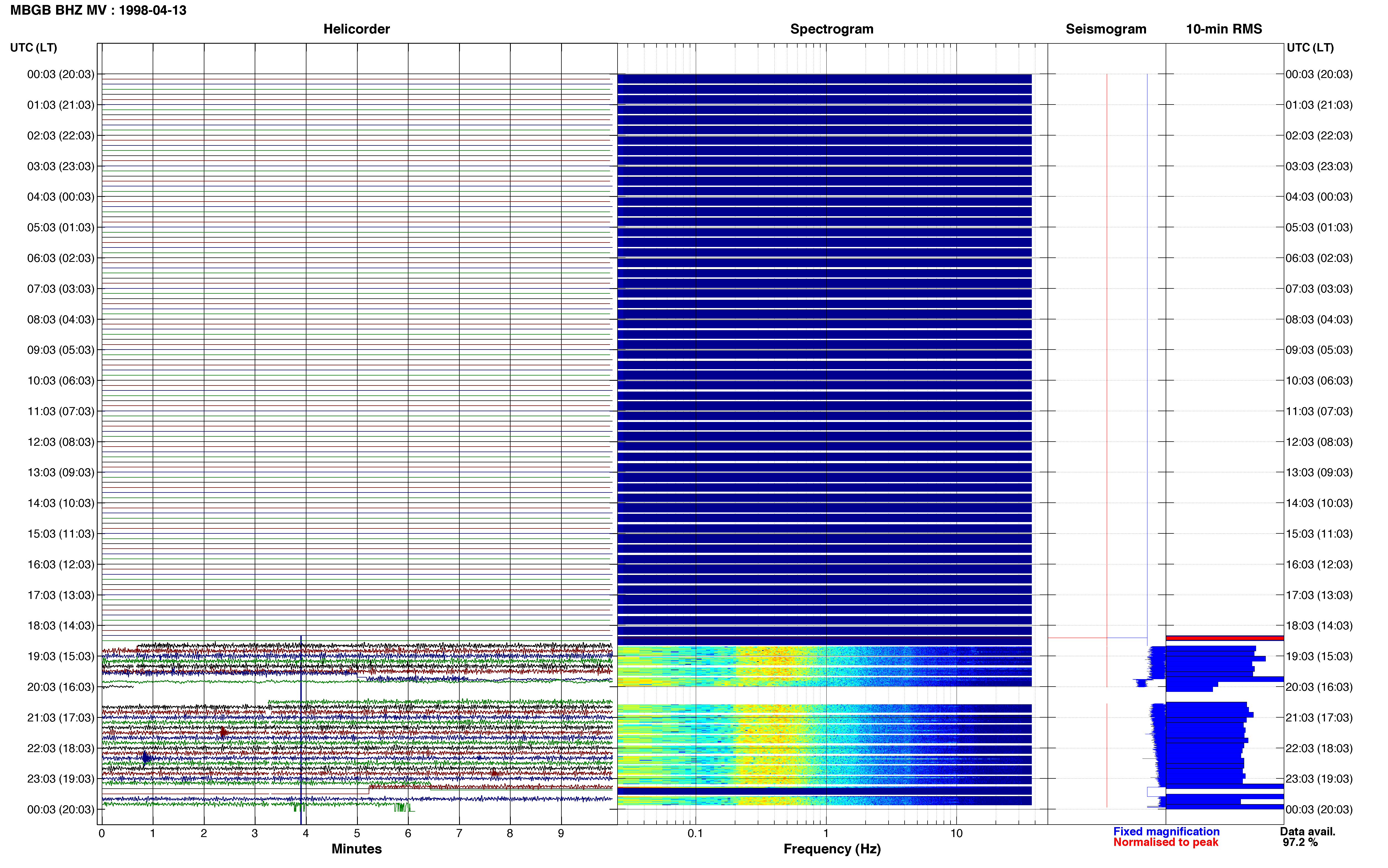Image resolution: width=1388 pixels, height=868 pixels.
Task: Click the left time label '05:03 (01:03)'
Action: click(61, 227)
